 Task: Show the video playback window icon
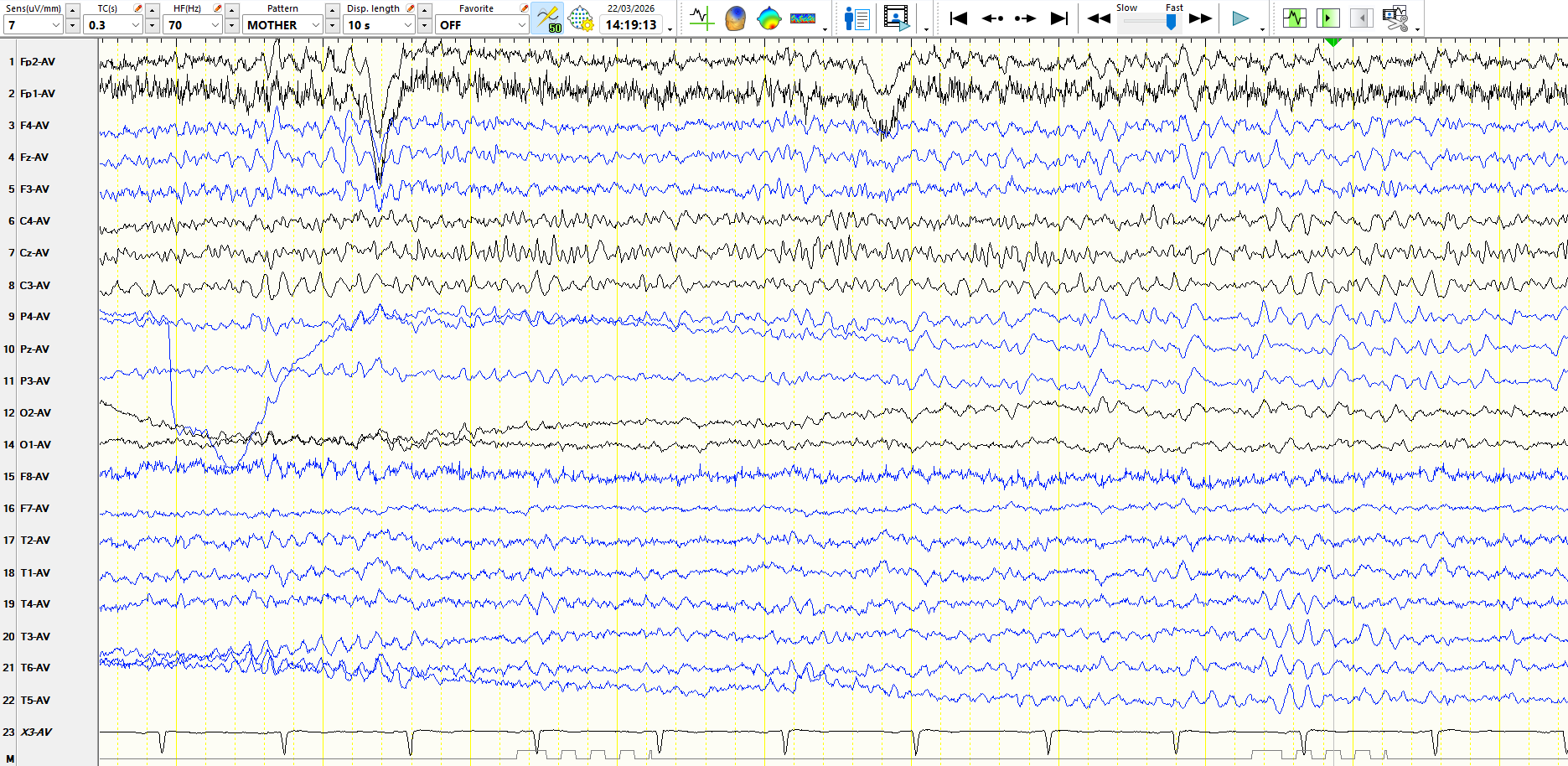897,18
